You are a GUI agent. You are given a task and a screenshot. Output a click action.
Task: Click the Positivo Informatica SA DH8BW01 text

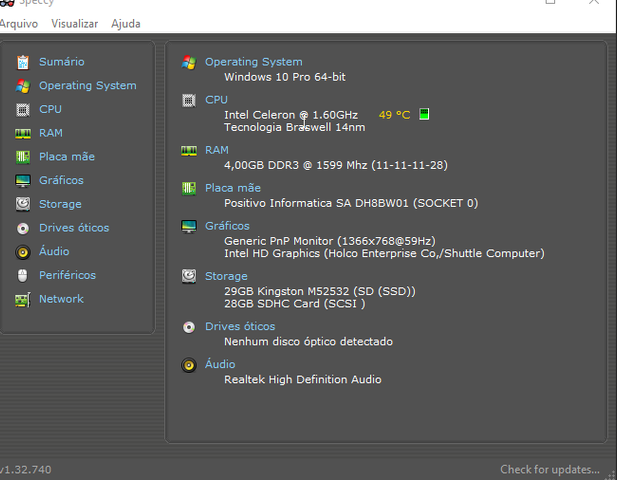351,203
